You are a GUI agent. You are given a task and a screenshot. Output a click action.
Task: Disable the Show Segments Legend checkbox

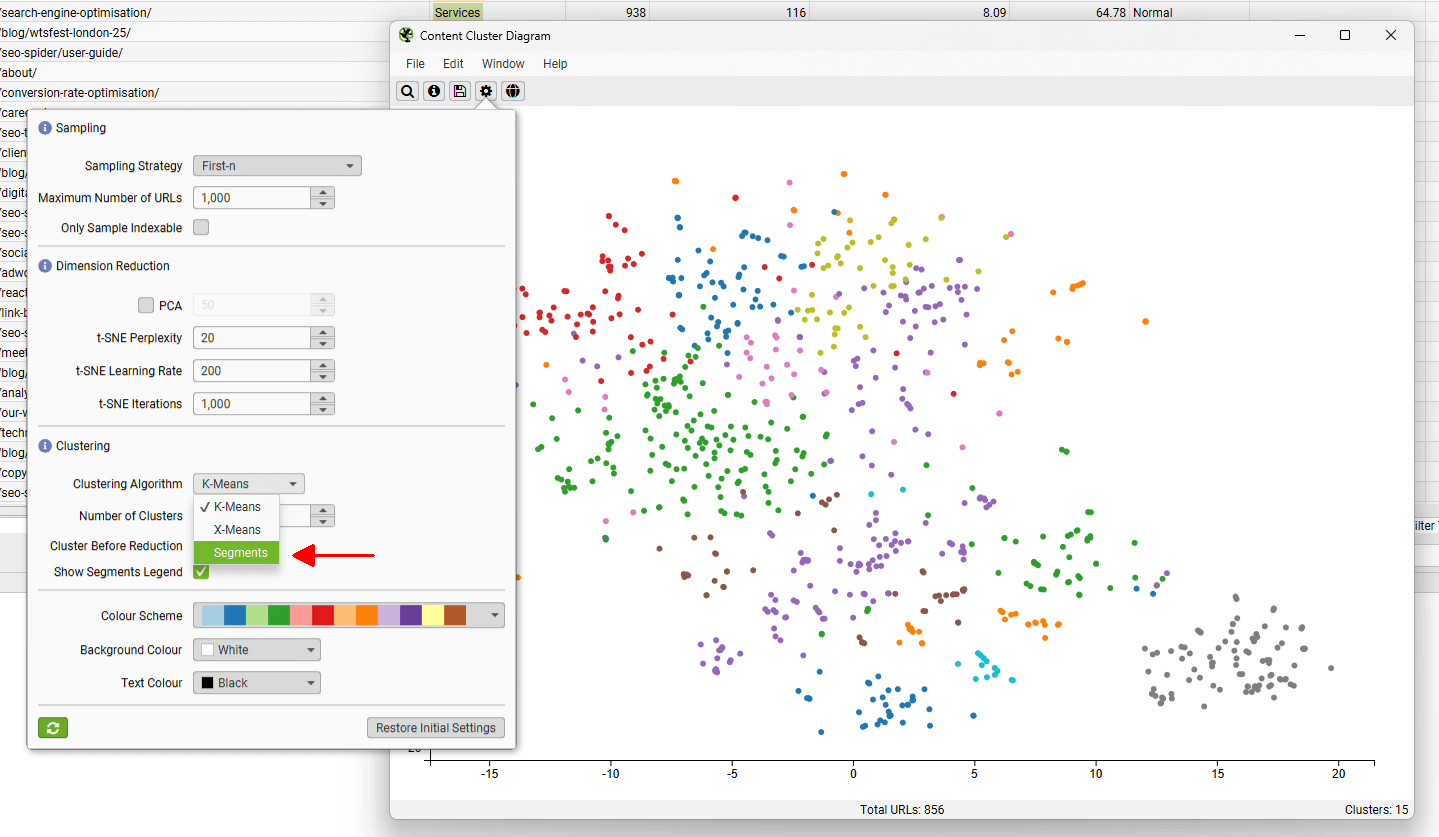tap(200, 571)
